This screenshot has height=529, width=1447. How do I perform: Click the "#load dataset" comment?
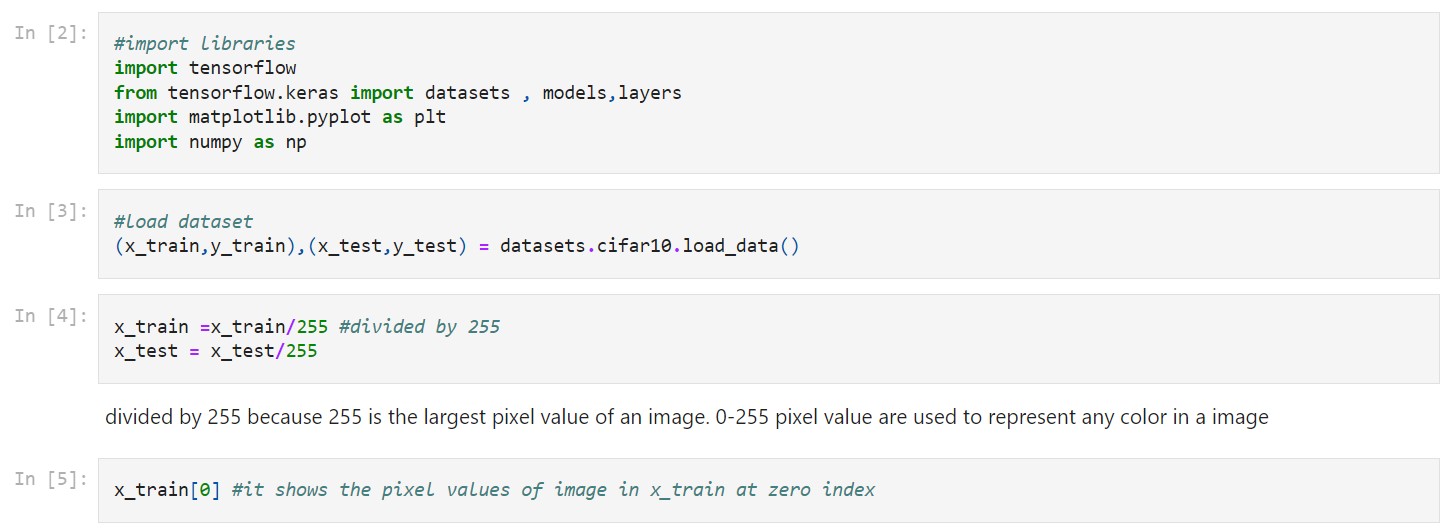pos(183,221)
